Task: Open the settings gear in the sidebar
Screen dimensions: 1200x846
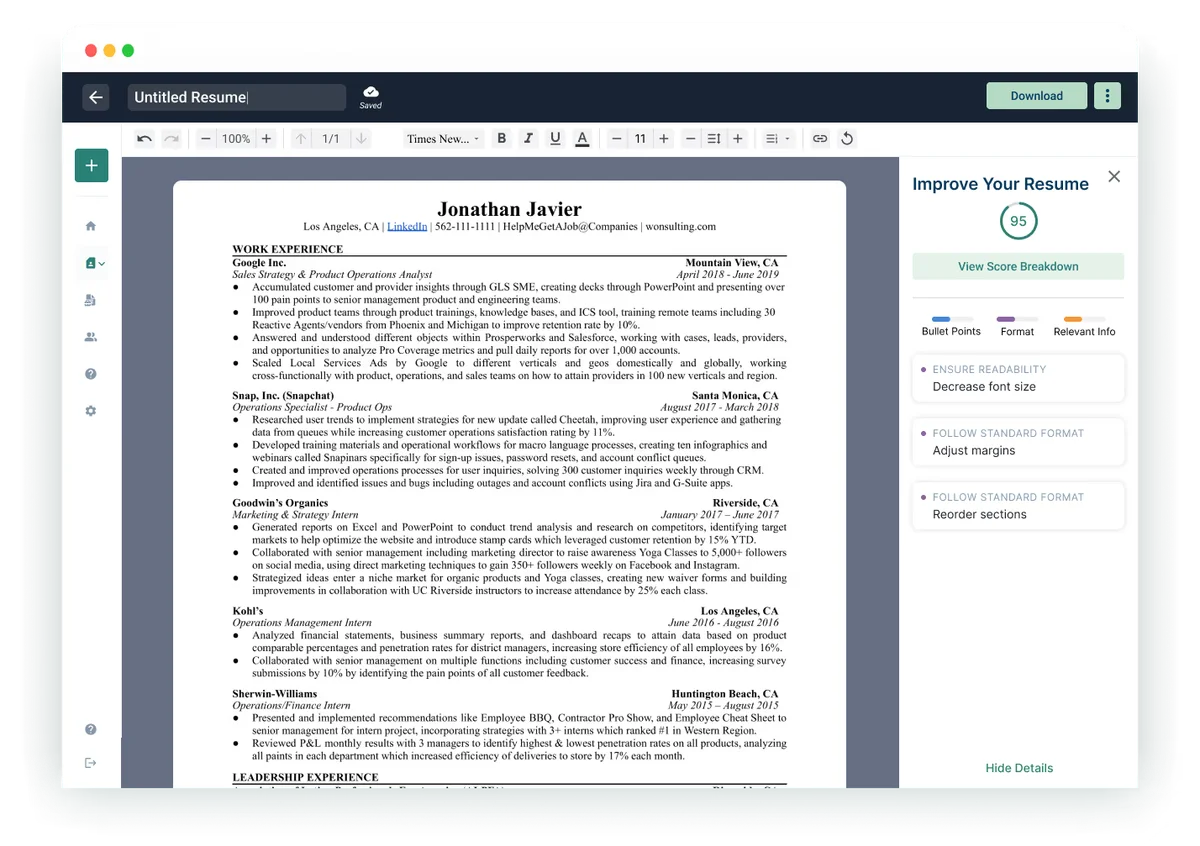Action: click(x=90, y=410)
